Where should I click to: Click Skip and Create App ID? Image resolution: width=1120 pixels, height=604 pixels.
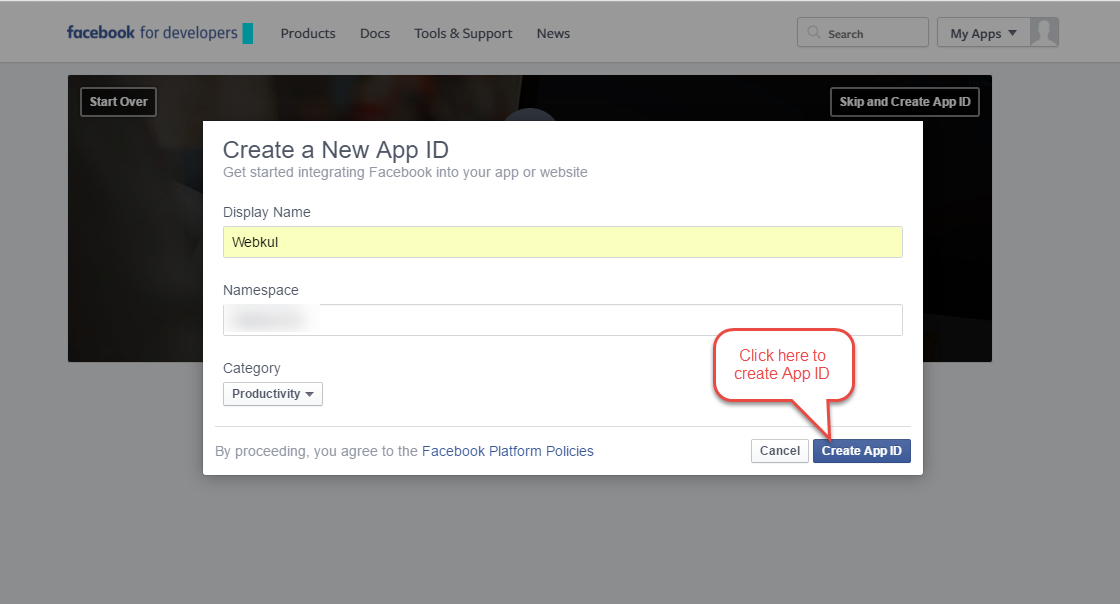pyautogui.click(x=906, y=102)
